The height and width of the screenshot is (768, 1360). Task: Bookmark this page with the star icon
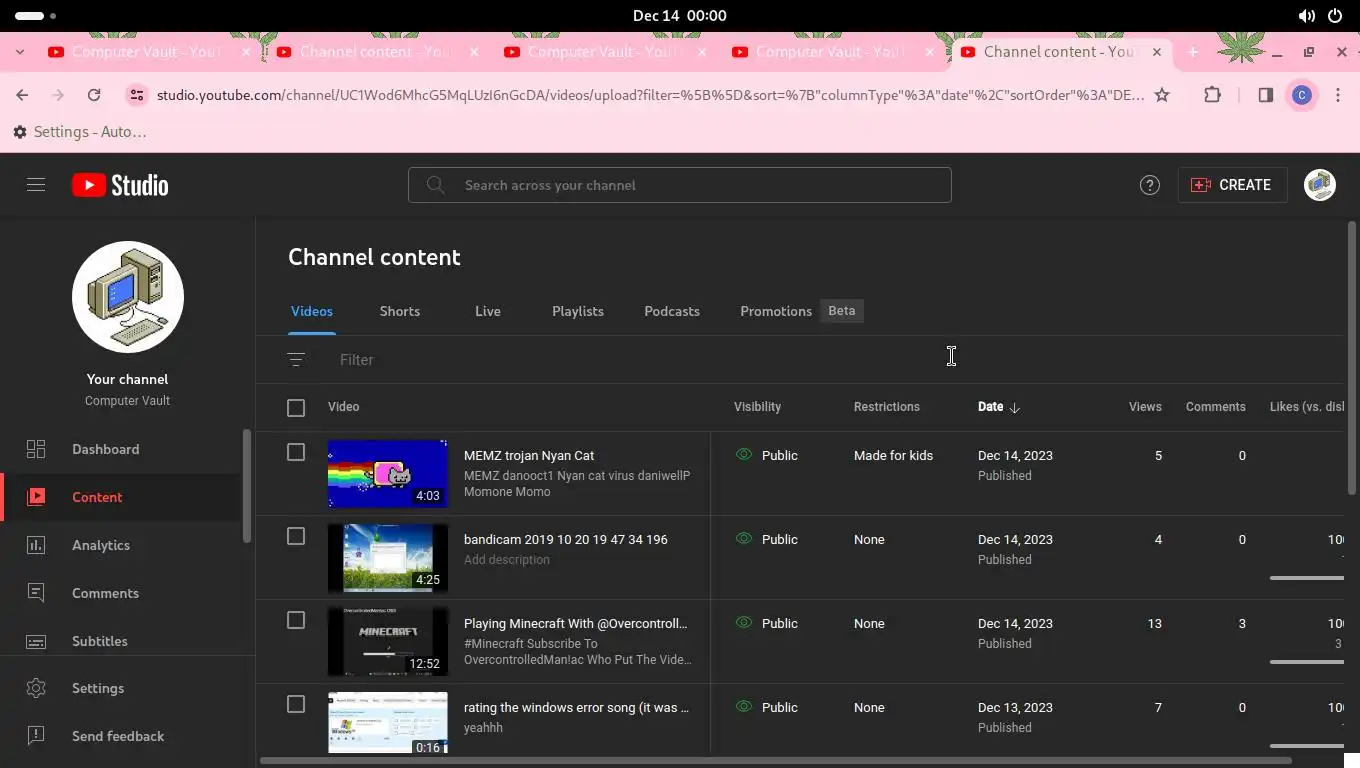(1162, 95)
